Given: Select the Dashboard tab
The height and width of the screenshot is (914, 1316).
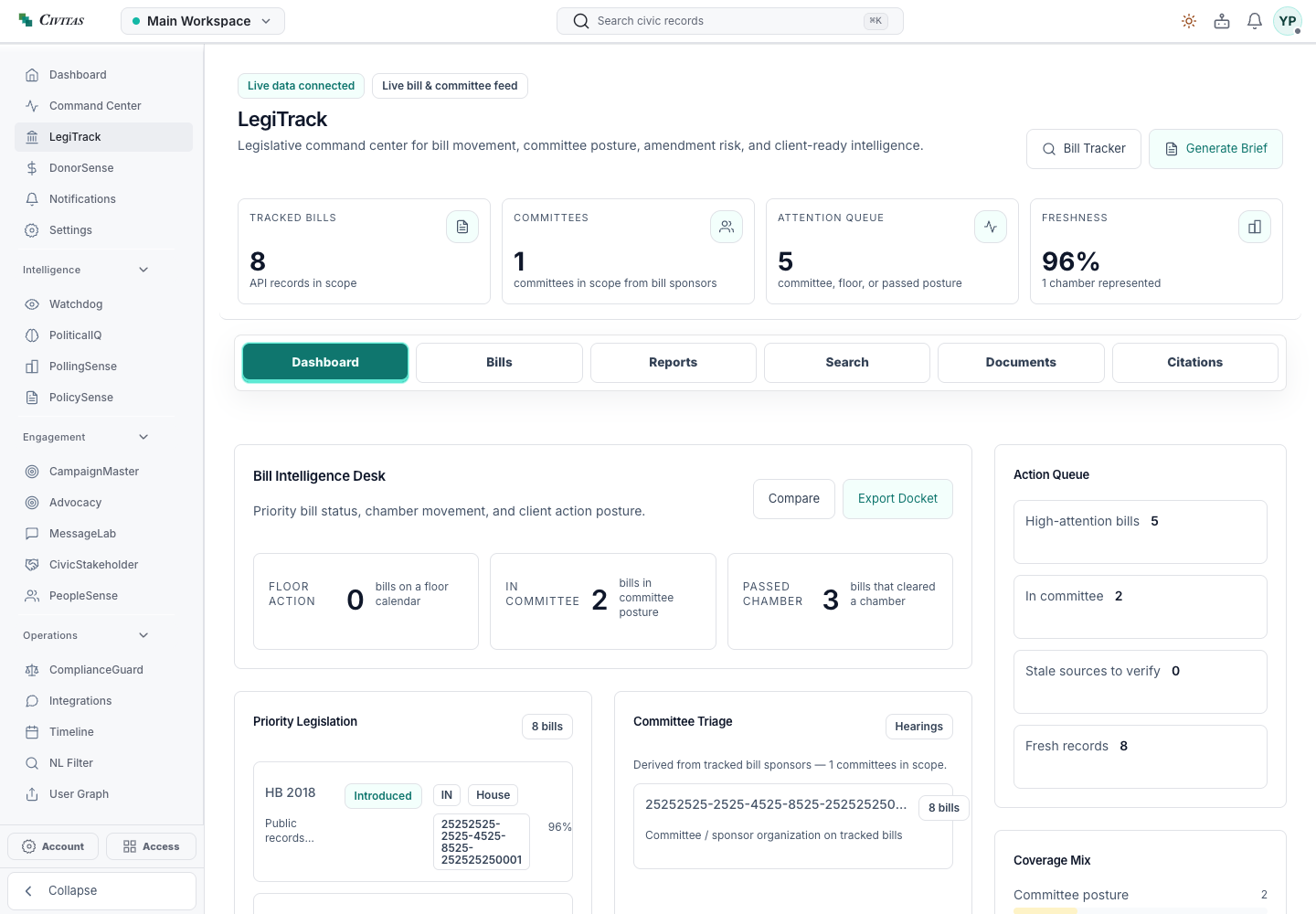Looking at the screenshot, I should click(325, 363).
